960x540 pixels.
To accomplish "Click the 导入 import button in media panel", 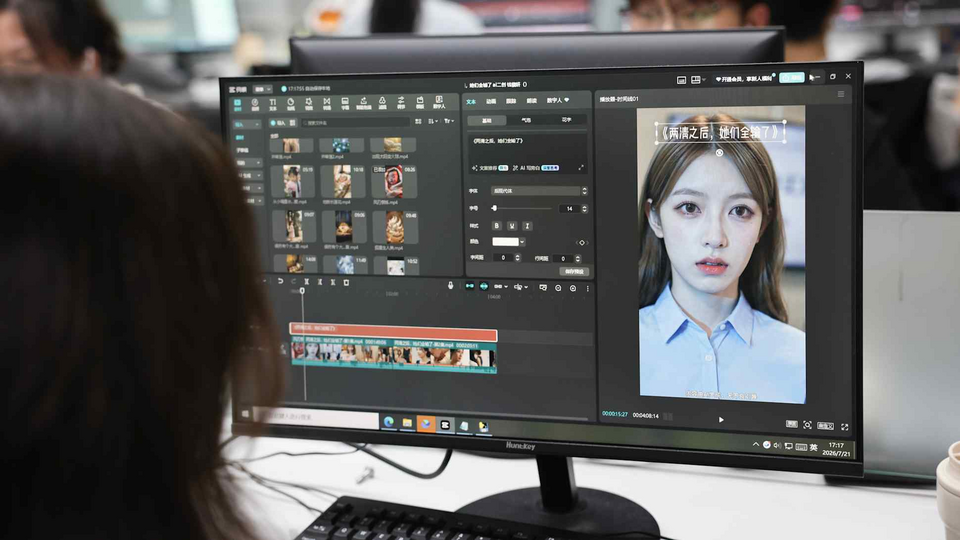I will [x=278, y=123].
